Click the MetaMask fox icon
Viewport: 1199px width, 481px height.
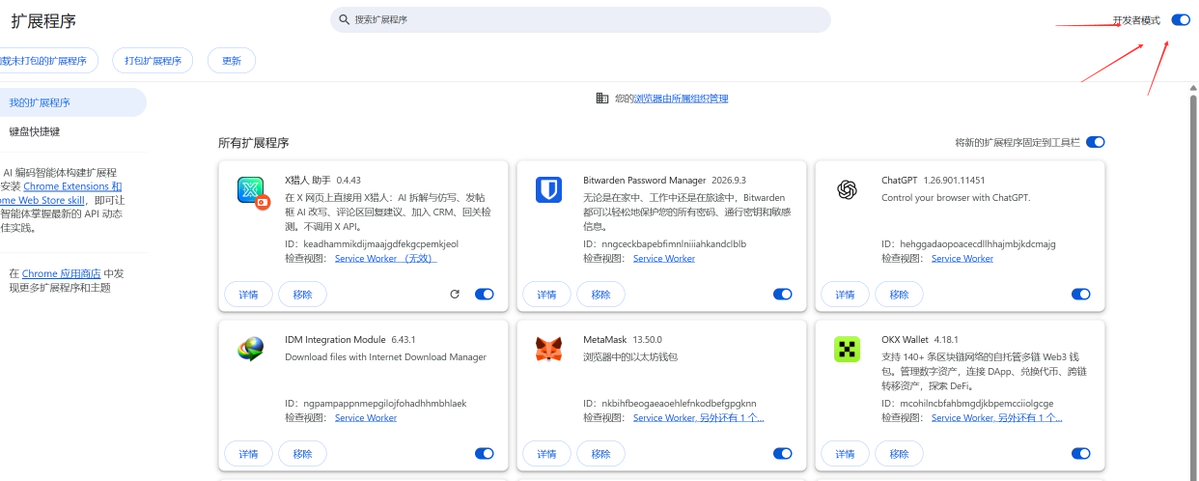coord(548,349)
